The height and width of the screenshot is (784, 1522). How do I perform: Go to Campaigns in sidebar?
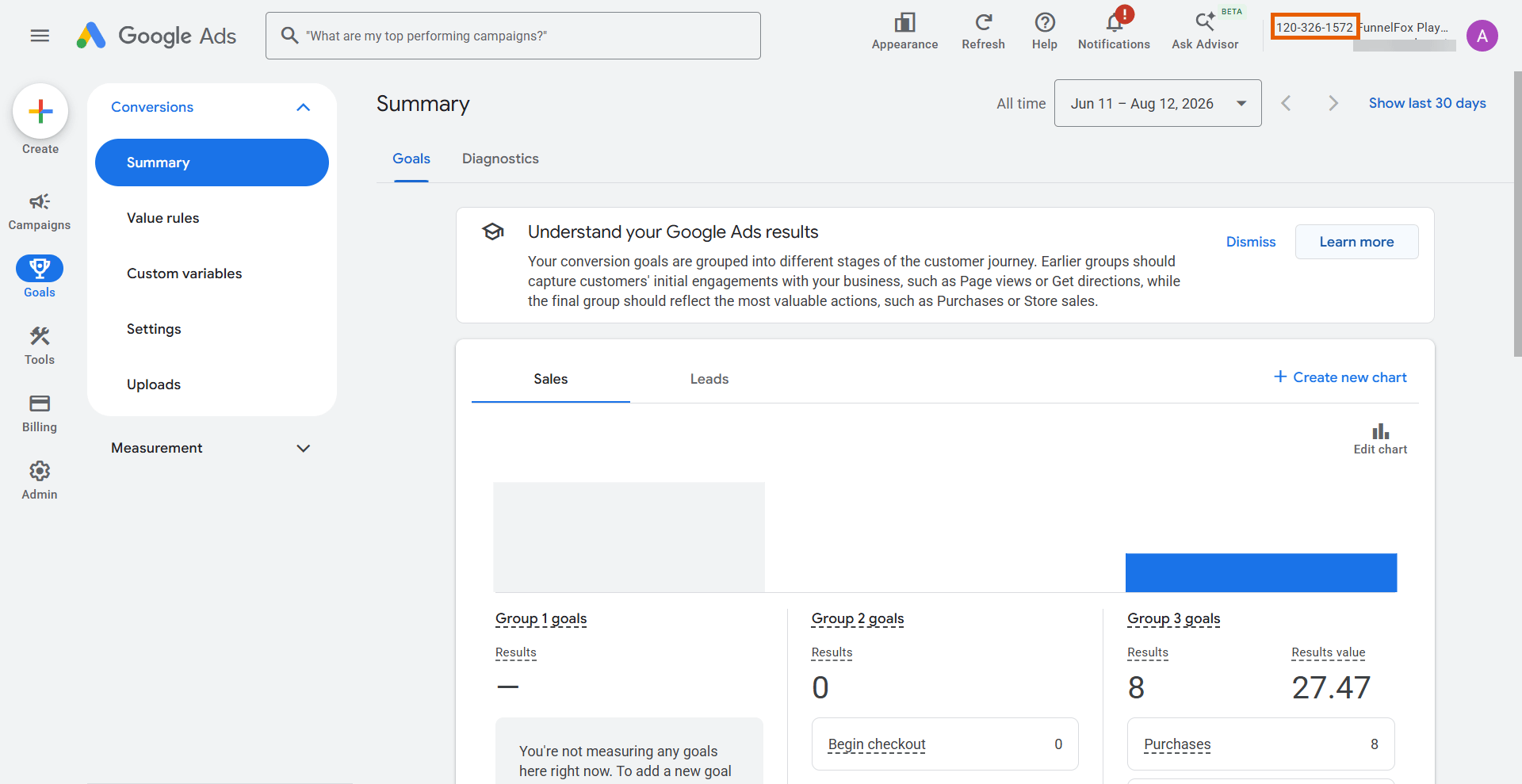click(40, 212)
